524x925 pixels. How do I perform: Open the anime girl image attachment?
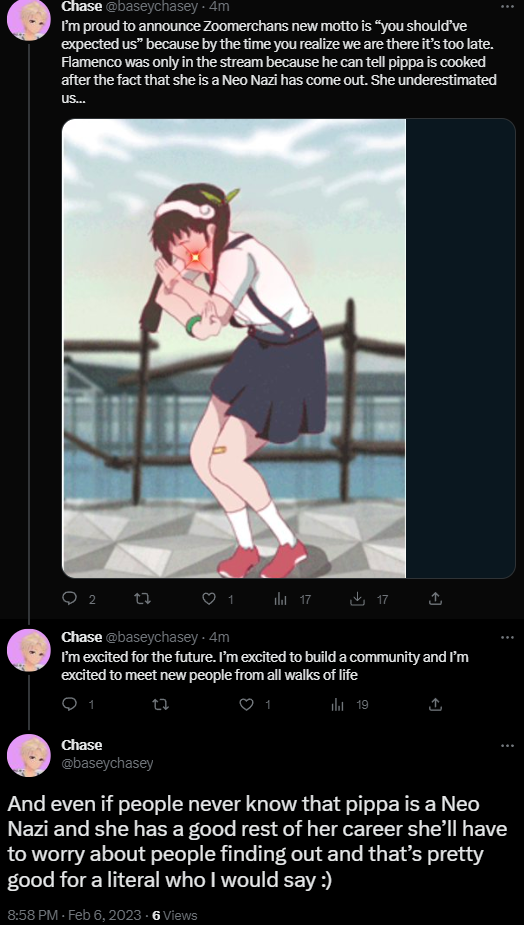234,348
